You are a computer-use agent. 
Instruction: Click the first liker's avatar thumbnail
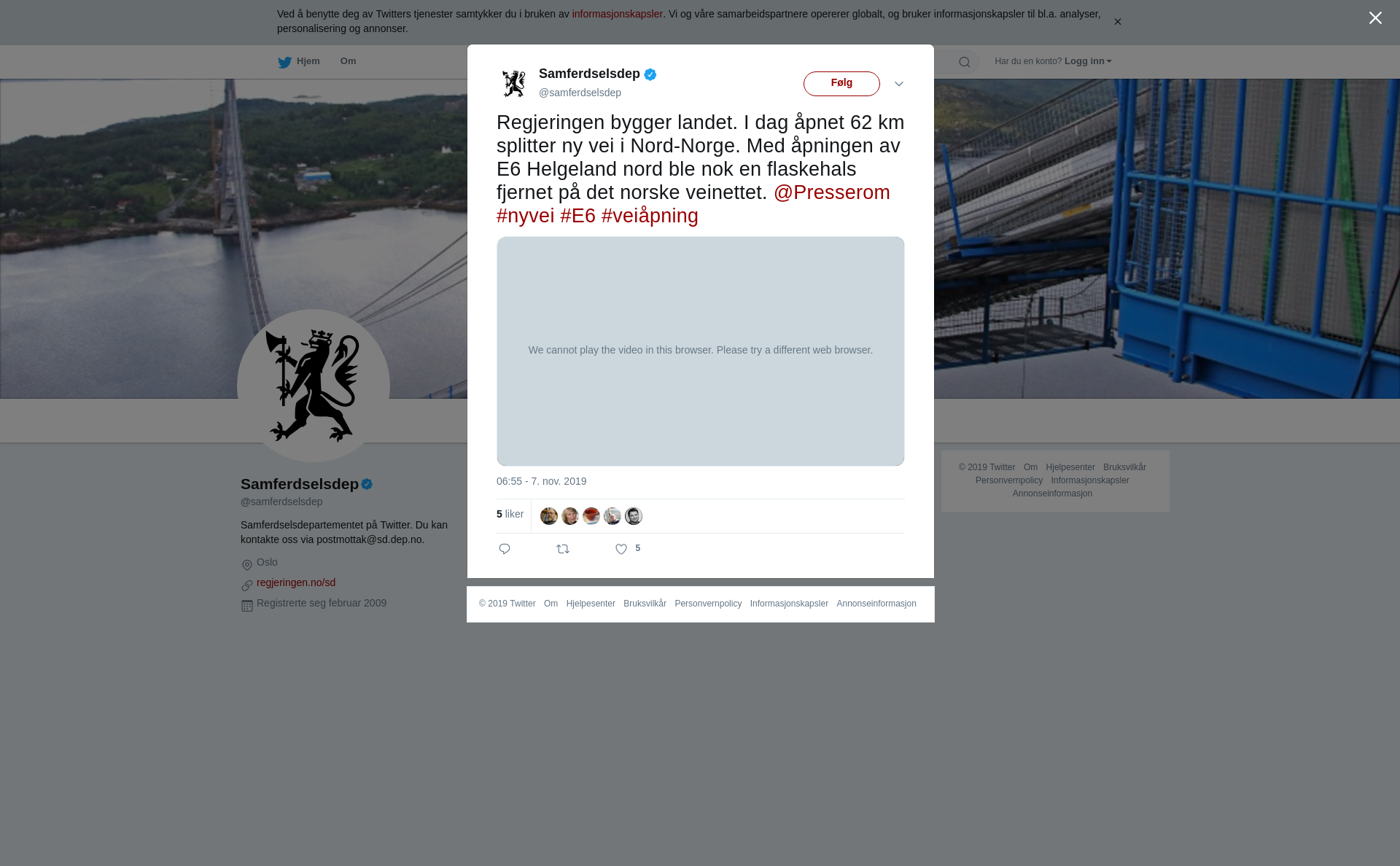(x=549, y=516)
